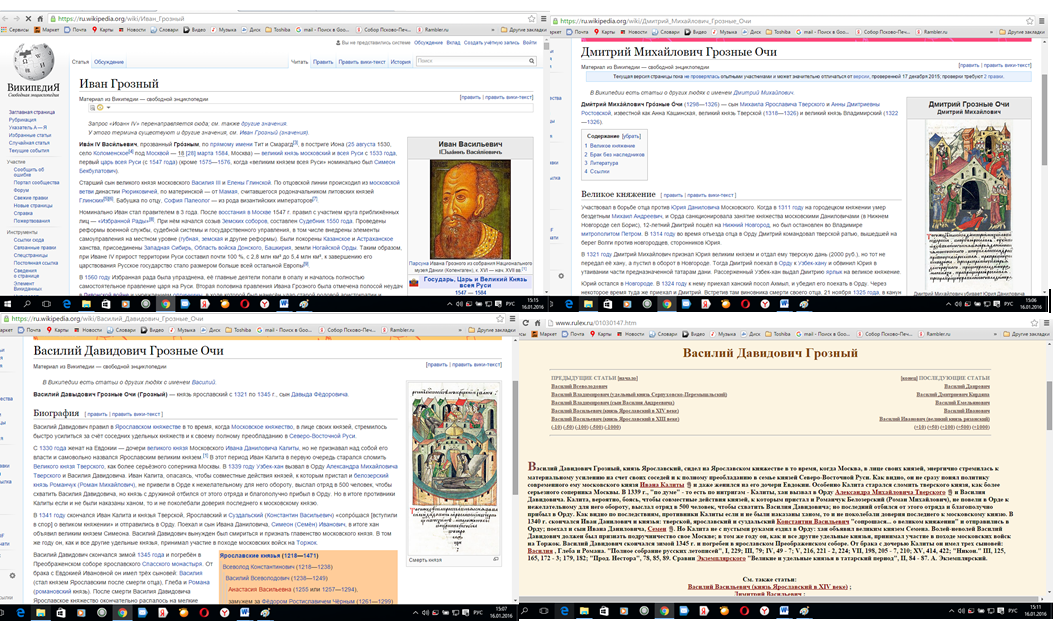Click the Создать учётную запись link

point(491,43)
